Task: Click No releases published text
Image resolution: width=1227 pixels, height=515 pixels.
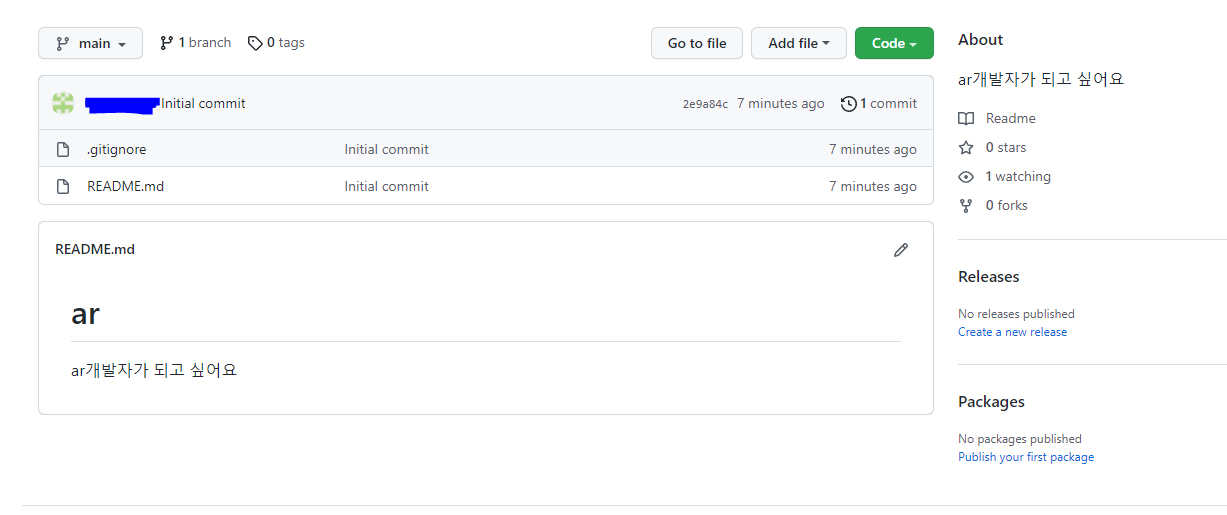Action: (x=1016, y=314)
